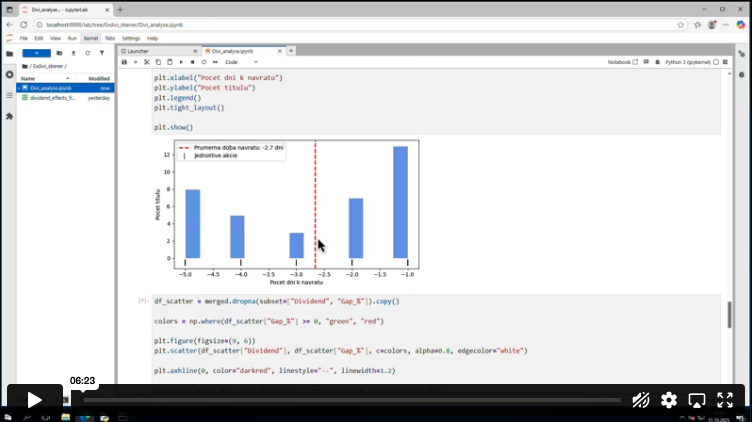
Task: Cut the selected cell with the scissors icon
Action: (x=145, y=62)
